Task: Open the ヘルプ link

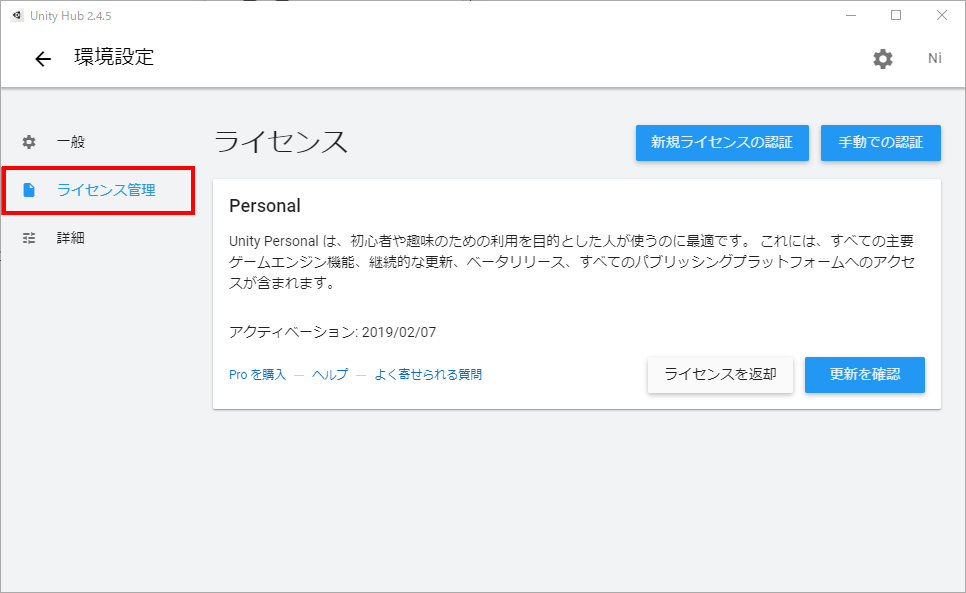Action: point(330,374)
